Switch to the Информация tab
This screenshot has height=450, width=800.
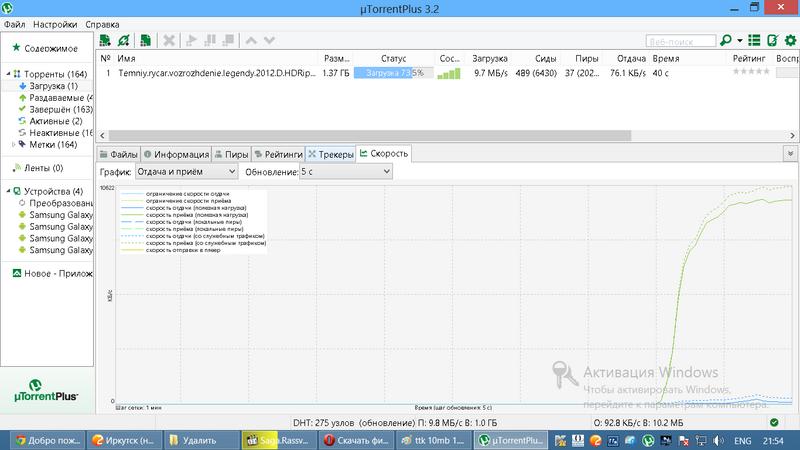pos(176,154)
